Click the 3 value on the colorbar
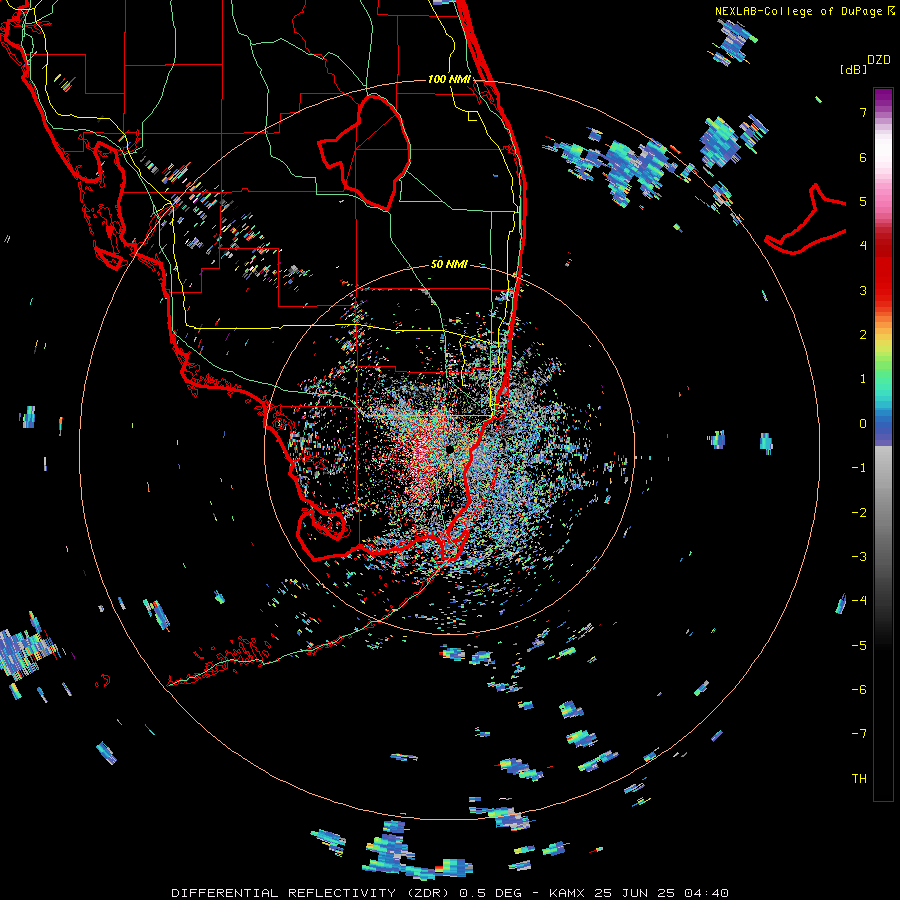The width and height of the screenshot is (900, 900). click(x=863, y=290)
